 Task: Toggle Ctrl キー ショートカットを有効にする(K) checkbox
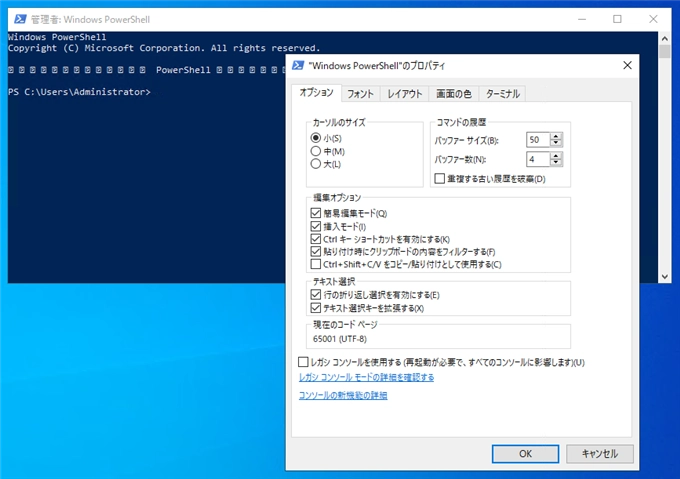[316, 239]
